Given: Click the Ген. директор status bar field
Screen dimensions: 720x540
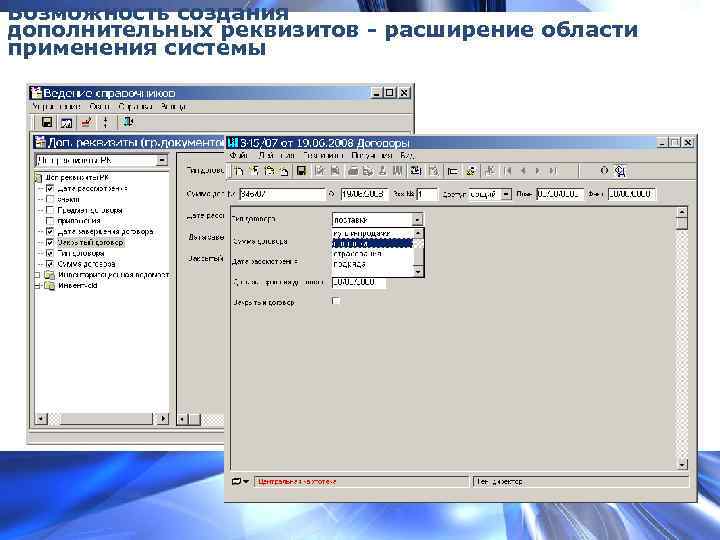Looking at the screenshot, I should pyautogui.click(x=581, y=482).
